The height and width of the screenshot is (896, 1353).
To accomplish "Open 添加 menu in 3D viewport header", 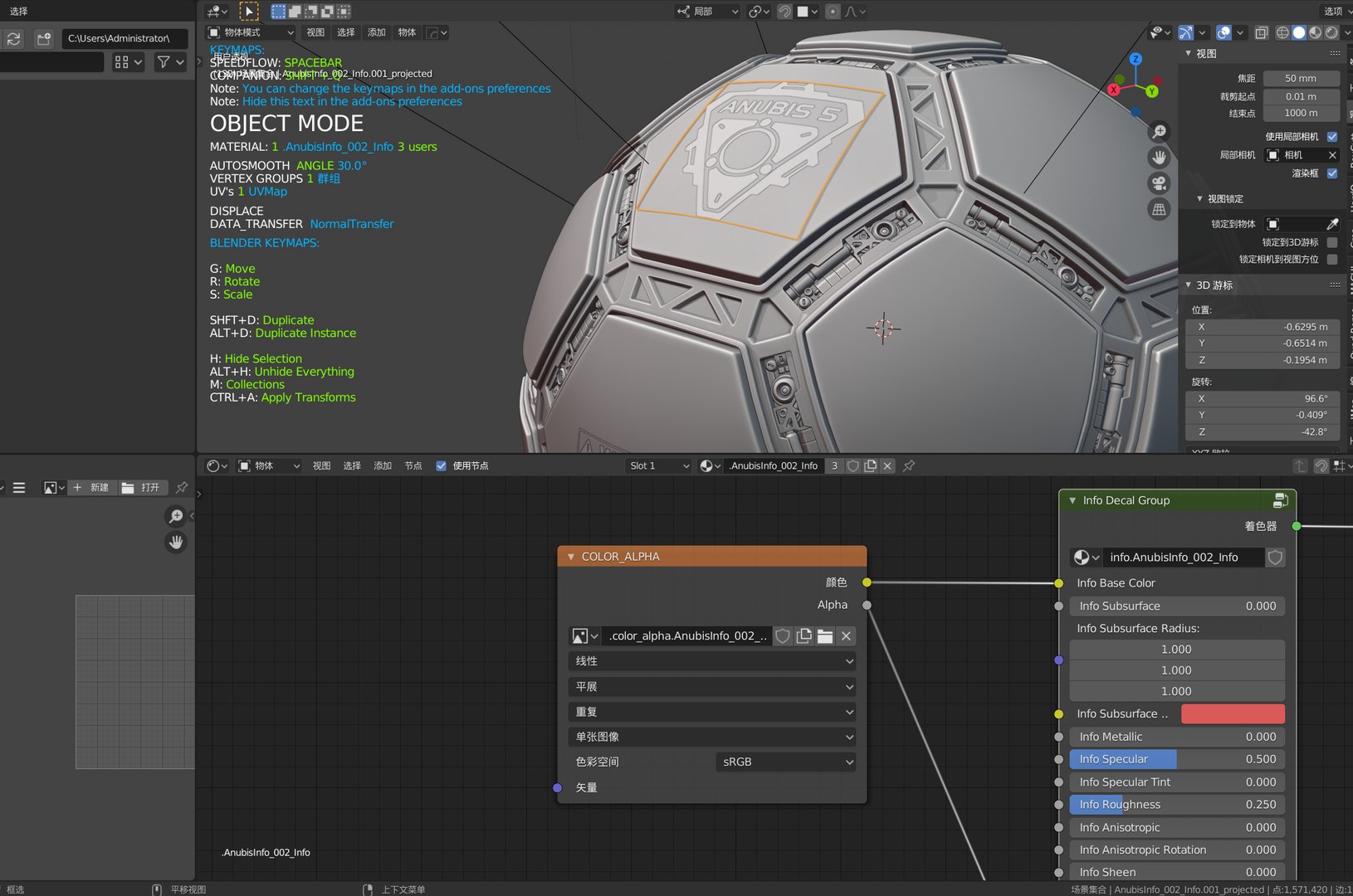I will [x=377, y=32].
